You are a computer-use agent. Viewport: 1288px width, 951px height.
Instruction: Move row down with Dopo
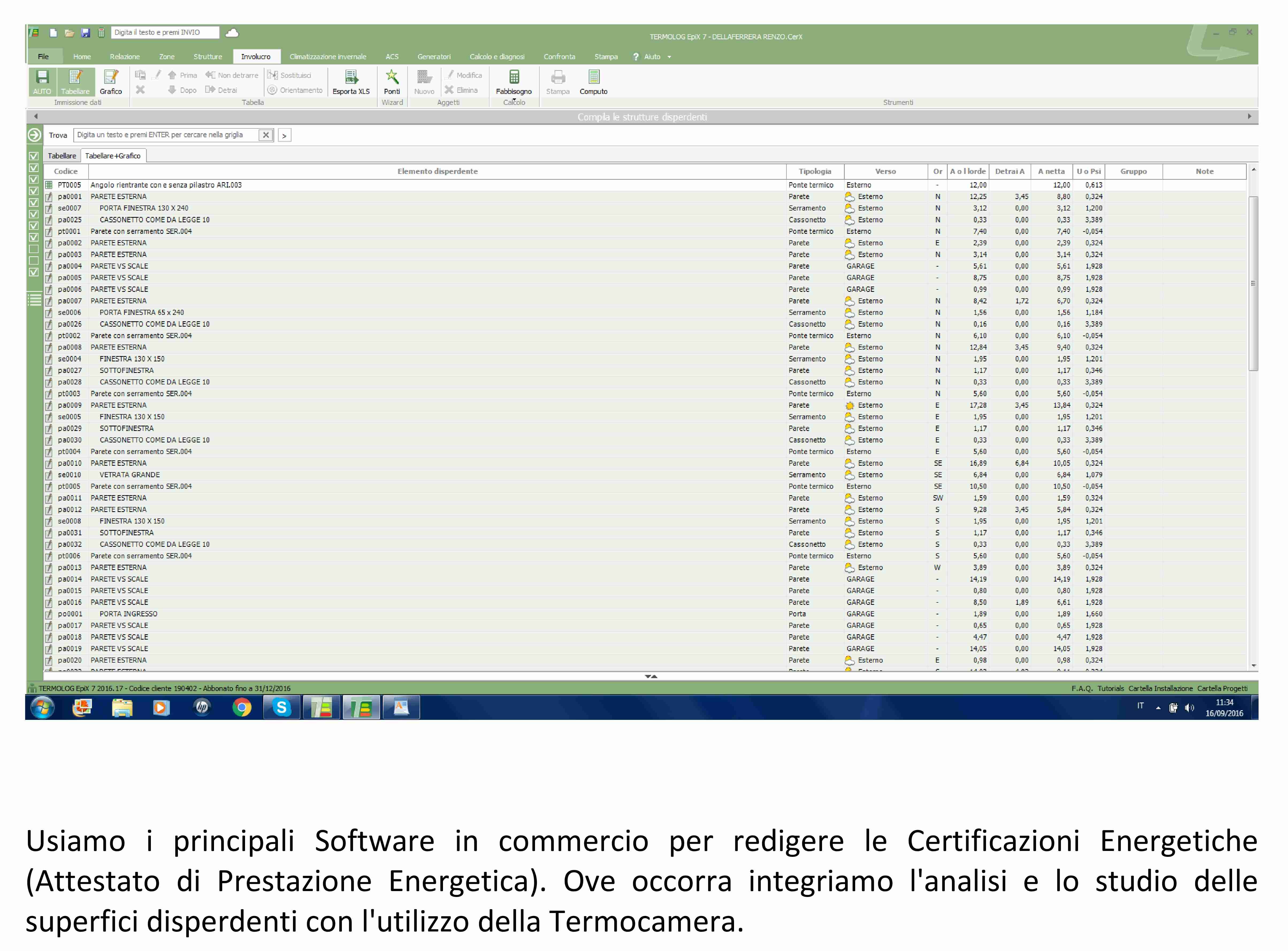coord(182,90)
